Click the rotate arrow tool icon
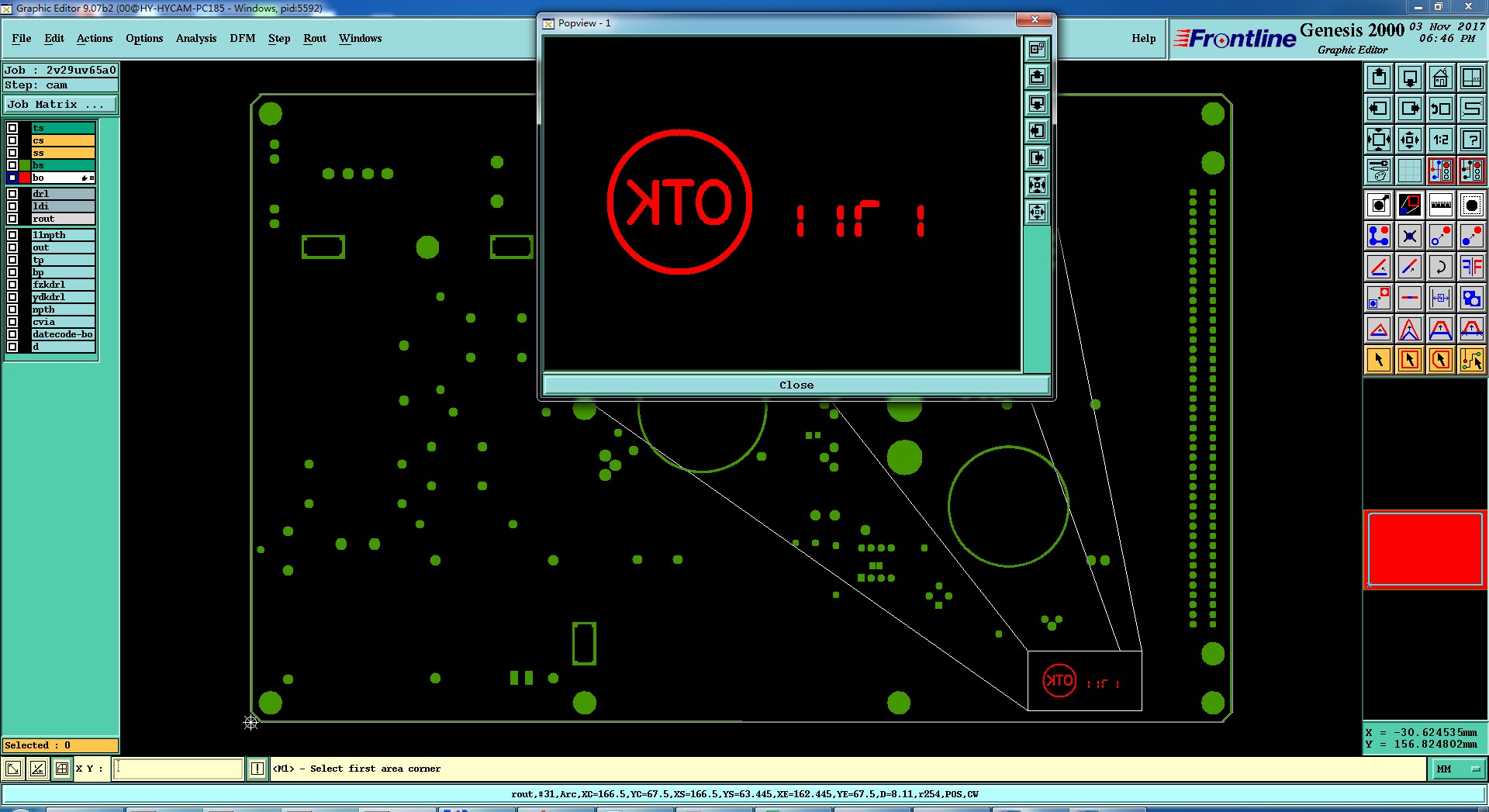Screen dimensions: 1489x812 (1441, 267)
